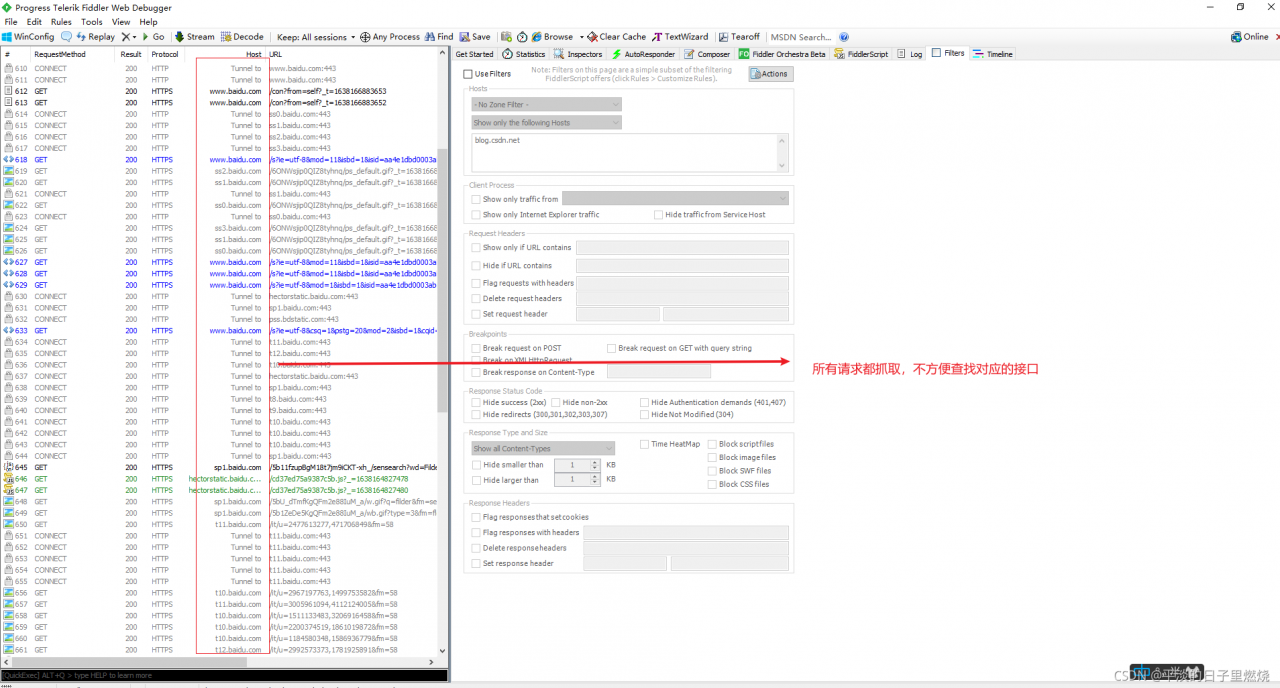Open the TextWizard tool
The width and height of the screenshot is (1280, 688).
click(x=680, y=37)
